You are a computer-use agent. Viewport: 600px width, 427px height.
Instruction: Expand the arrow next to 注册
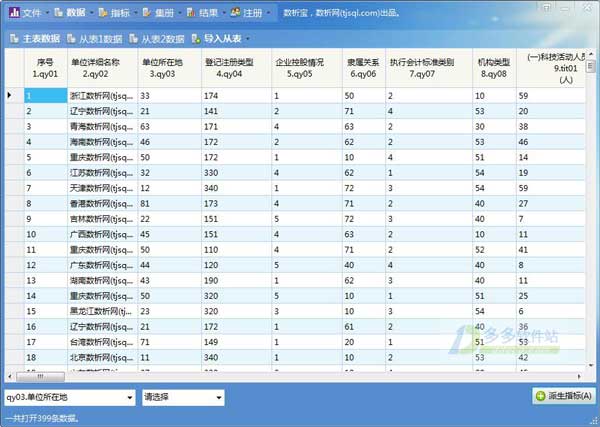[268, 13]
